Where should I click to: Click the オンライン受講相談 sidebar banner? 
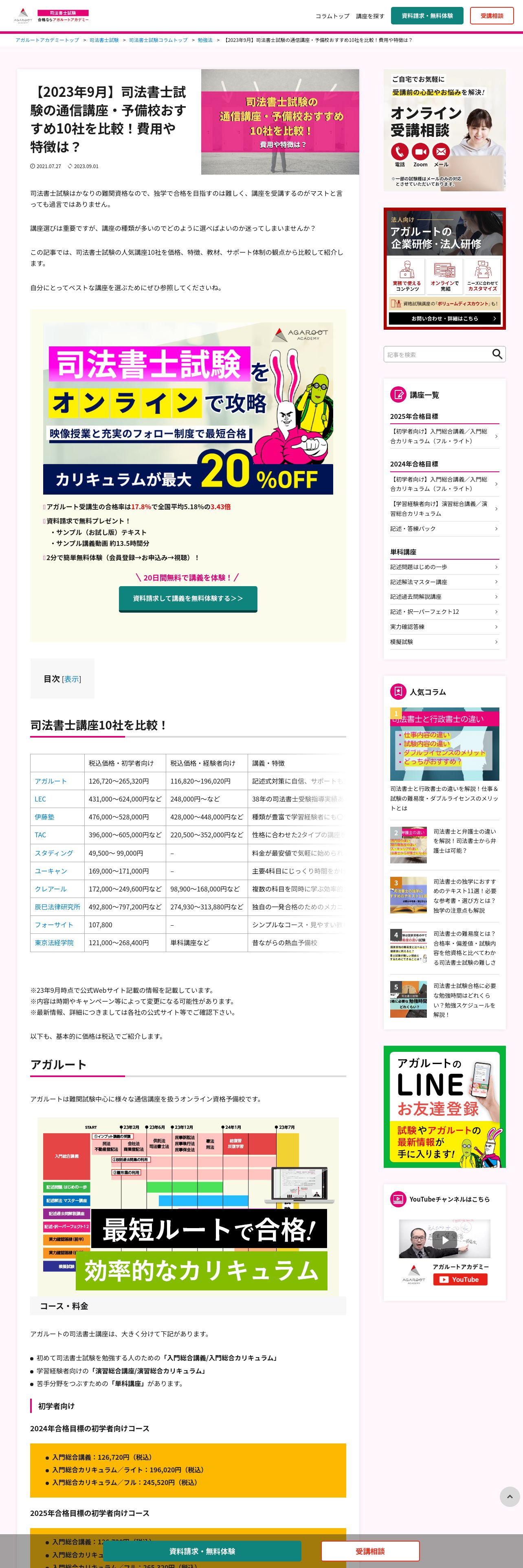pyautogui.click(x=444, y=130)
